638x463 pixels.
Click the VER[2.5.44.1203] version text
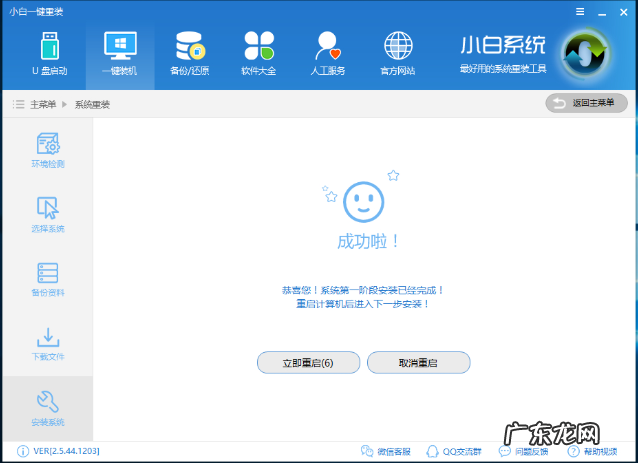[66, 451]
